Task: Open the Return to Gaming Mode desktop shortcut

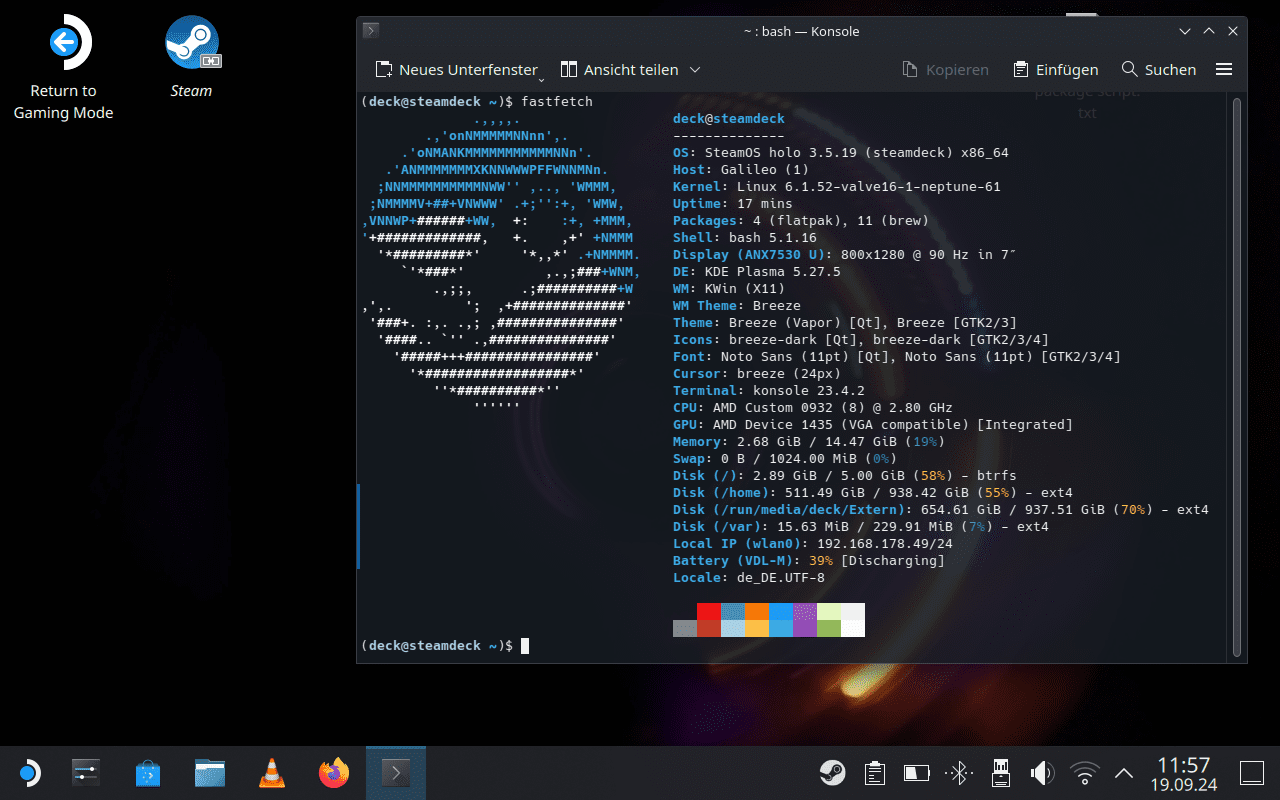Action: 63,68
